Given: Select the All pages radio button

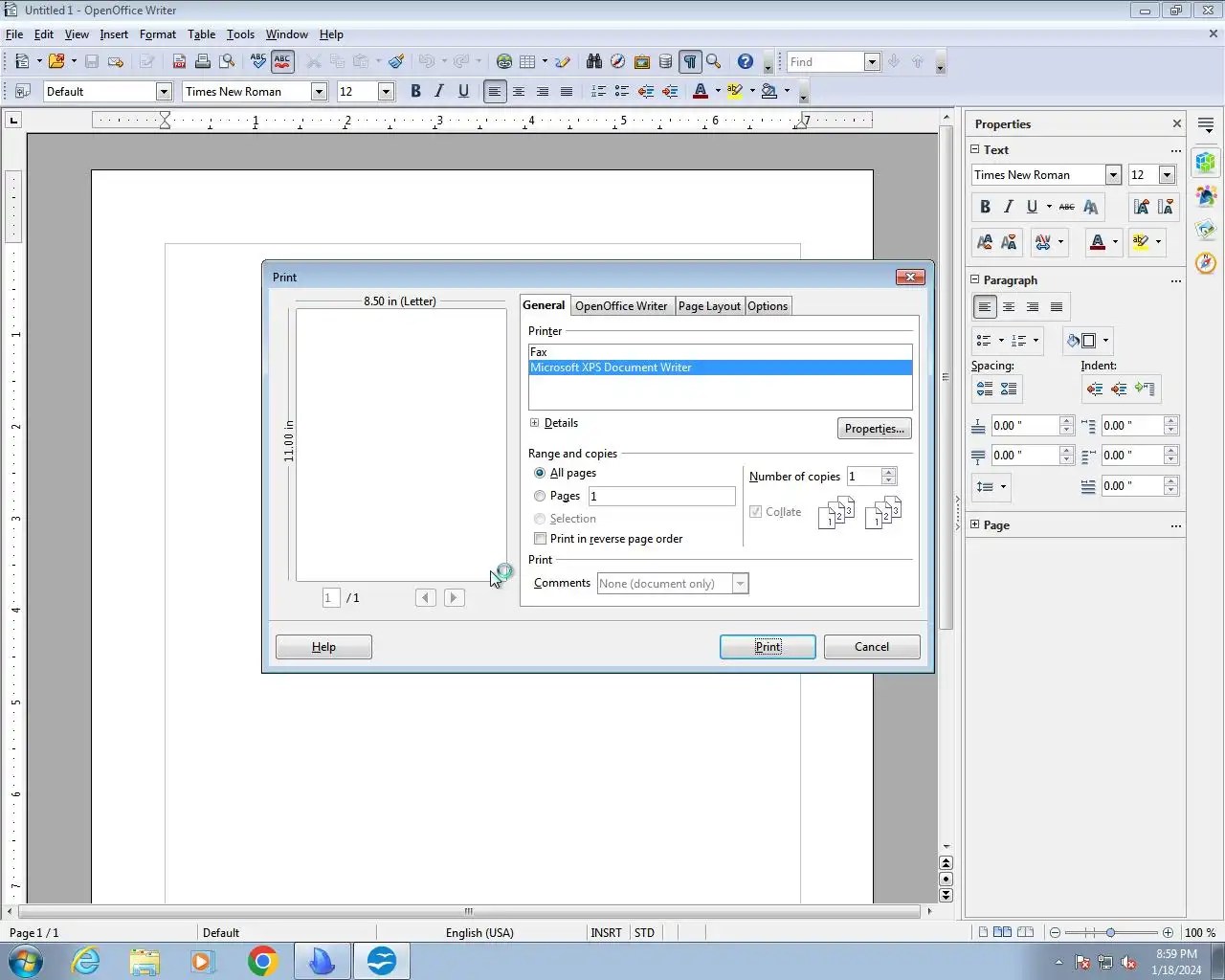Looking at the screenshot, I should pos(540,473).
